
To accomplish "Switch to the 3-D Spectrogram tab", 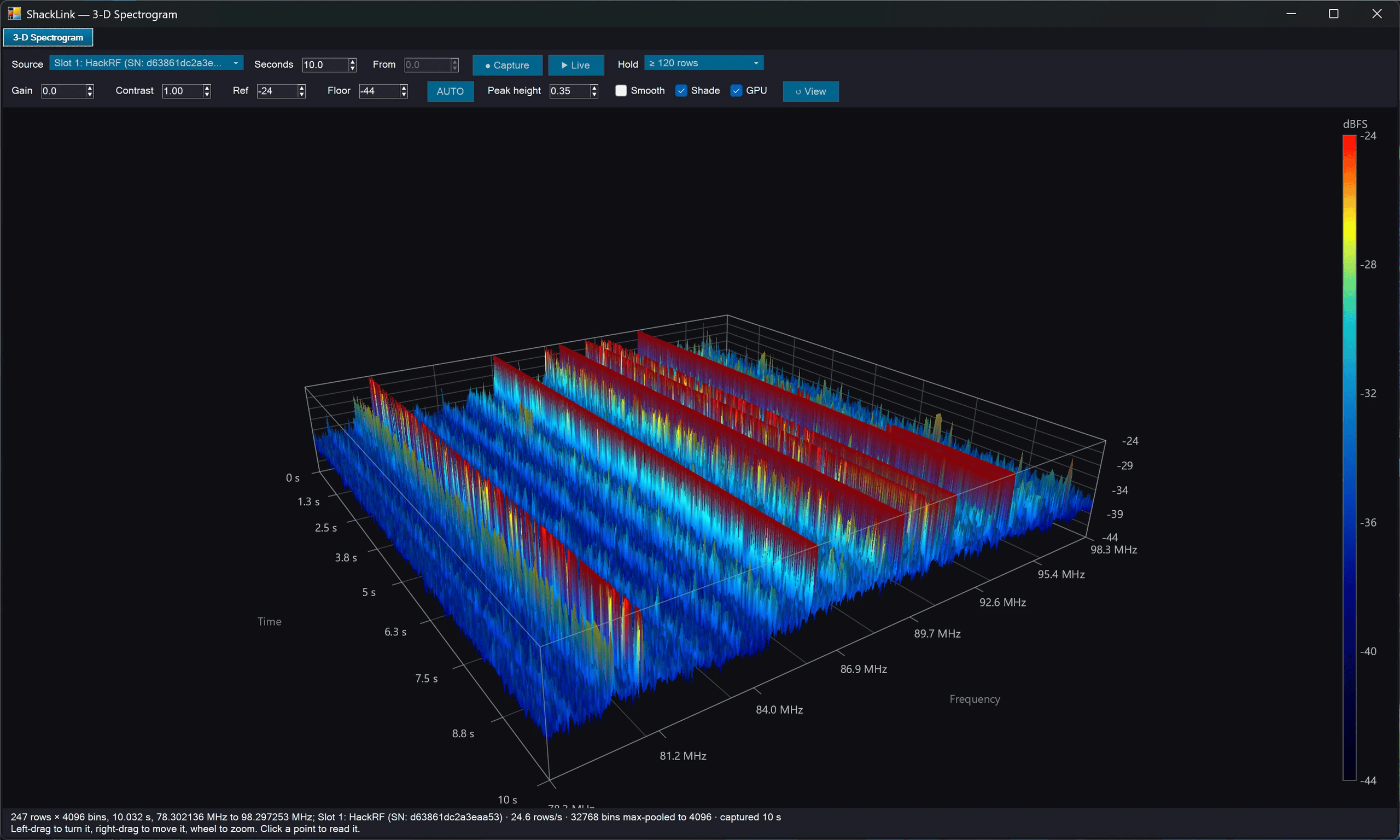I will tap(48, 37).
